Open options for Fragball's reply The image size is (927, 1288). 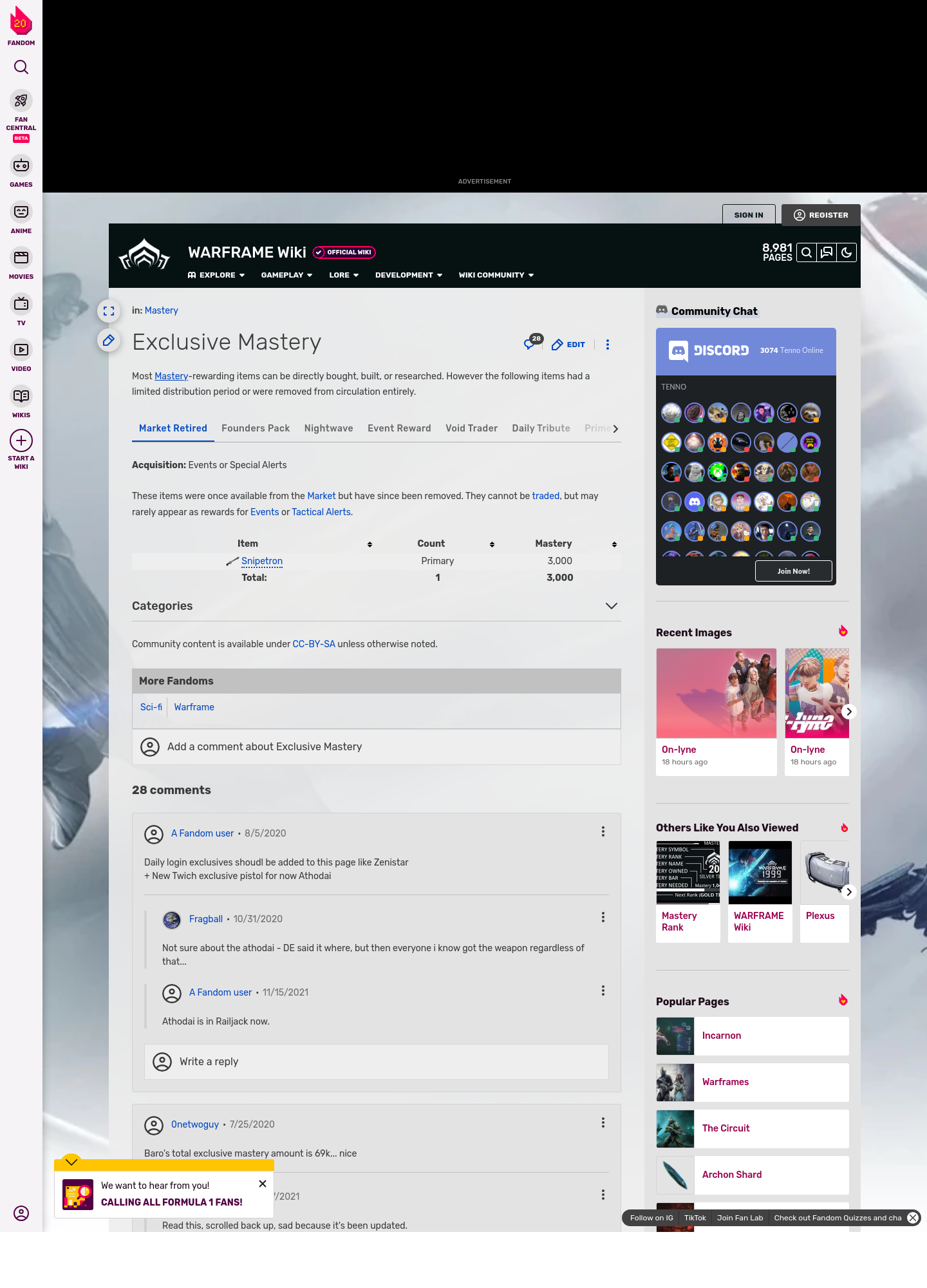click(x=603, y=917)
